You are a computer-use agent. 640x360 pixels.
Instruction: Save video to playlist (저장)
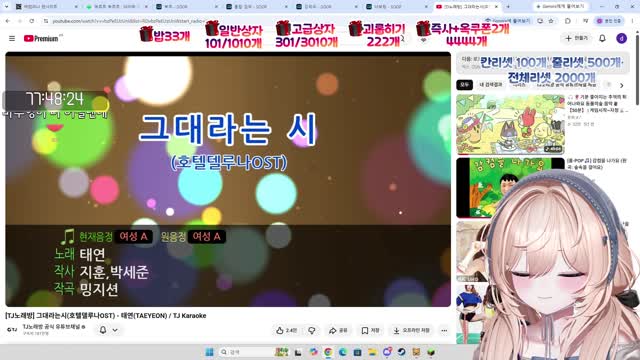370,330
